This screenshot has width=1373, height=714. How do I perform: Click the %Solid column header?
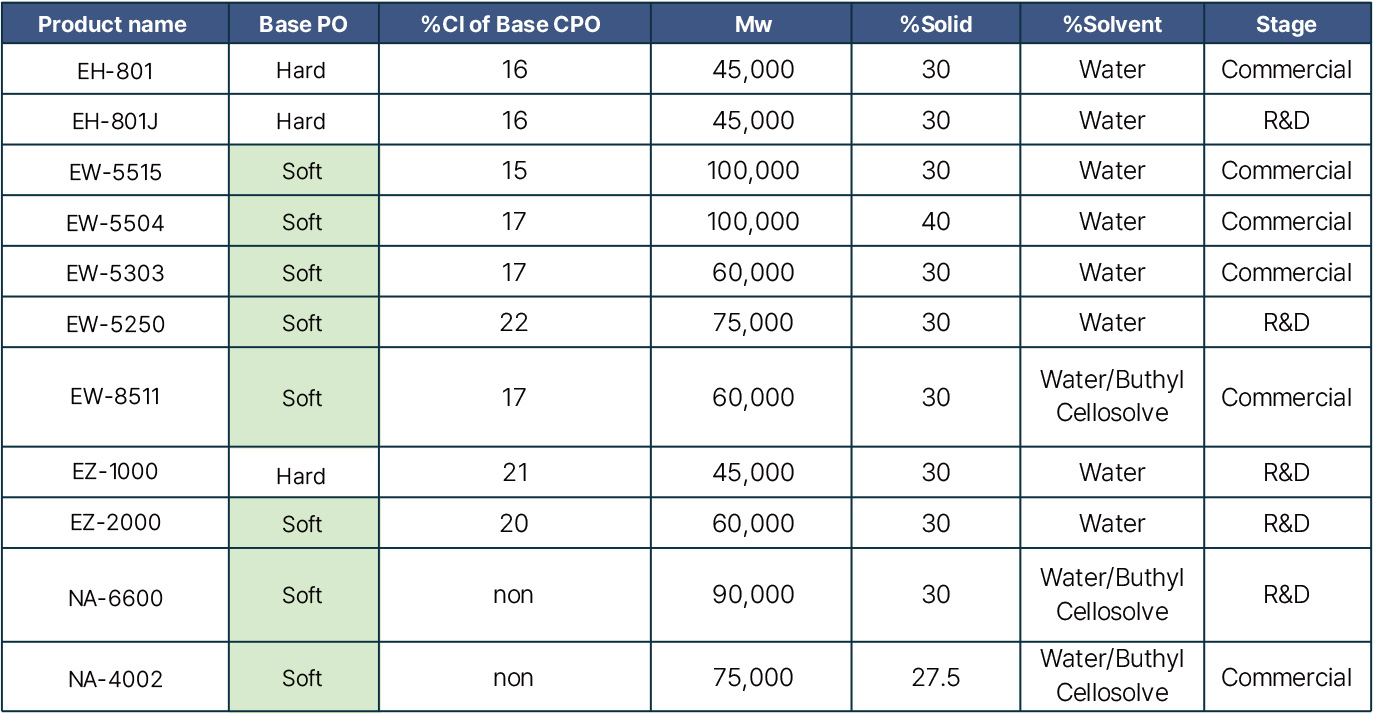[936, 25]
